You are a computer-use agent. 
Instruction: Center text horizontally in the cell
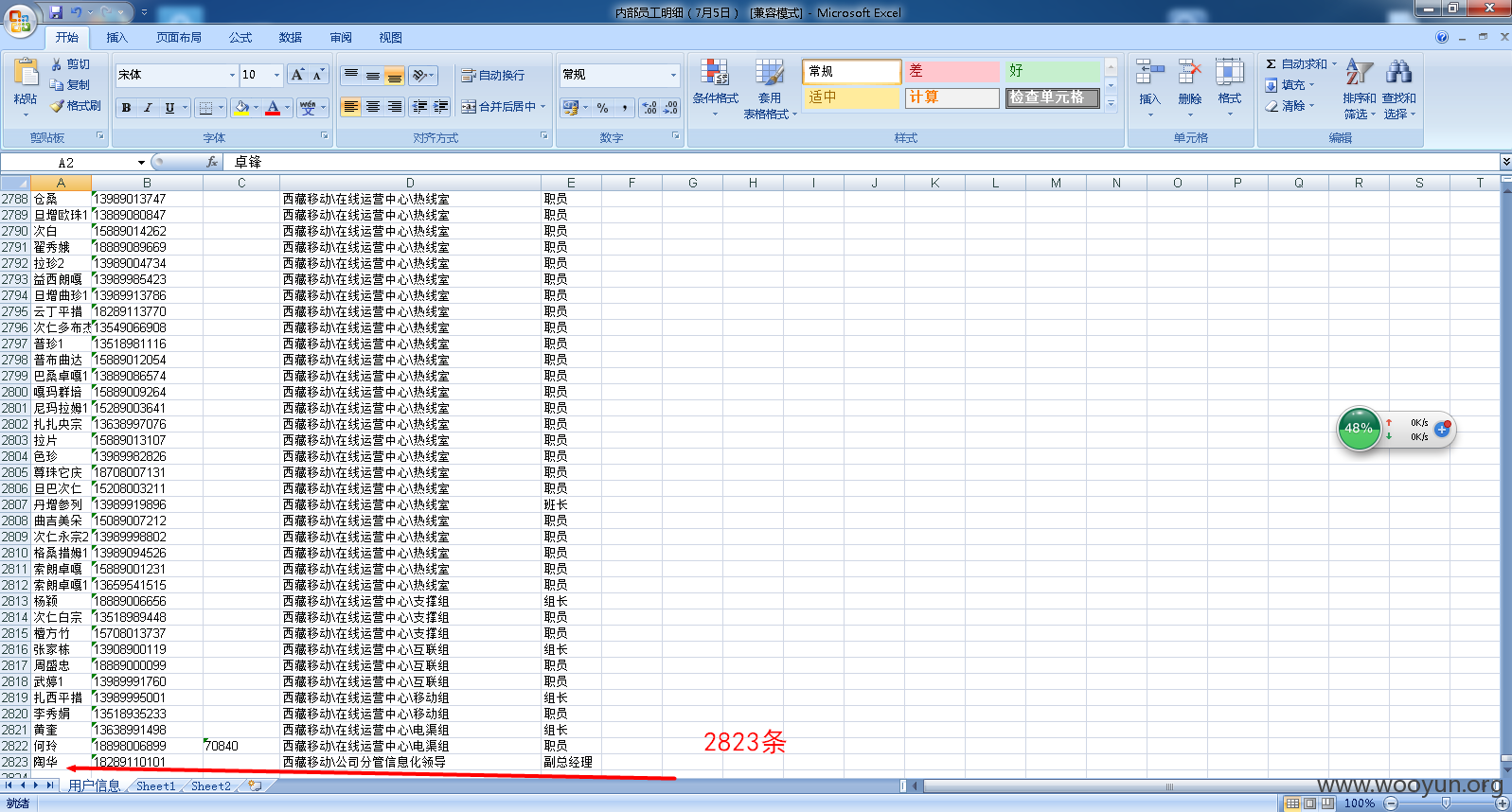click(x=373, y=107)
